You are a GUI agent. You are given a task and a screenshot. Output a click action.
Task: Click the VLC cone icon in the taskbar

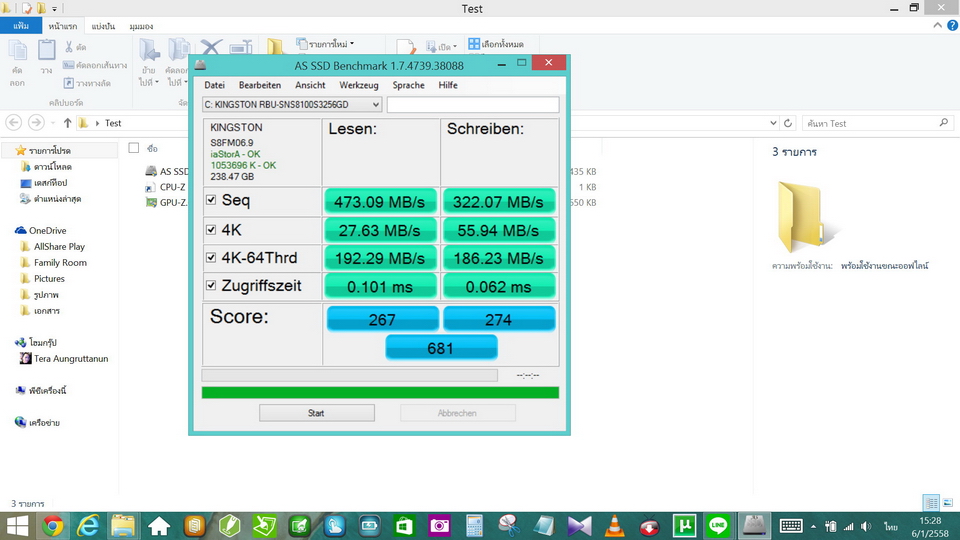coord(615,526)
